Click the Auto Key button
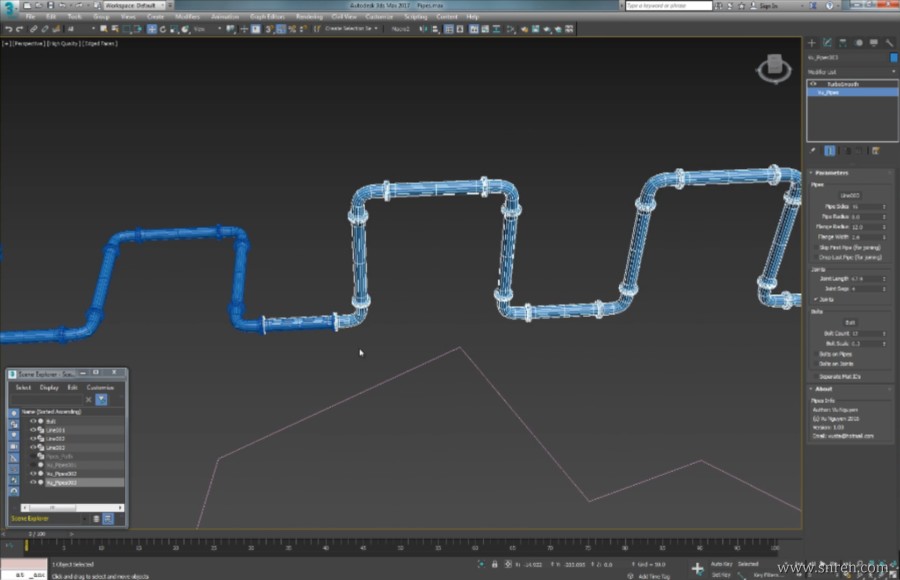The width and height of the screenshot is (900, 580). coord(721,564)
